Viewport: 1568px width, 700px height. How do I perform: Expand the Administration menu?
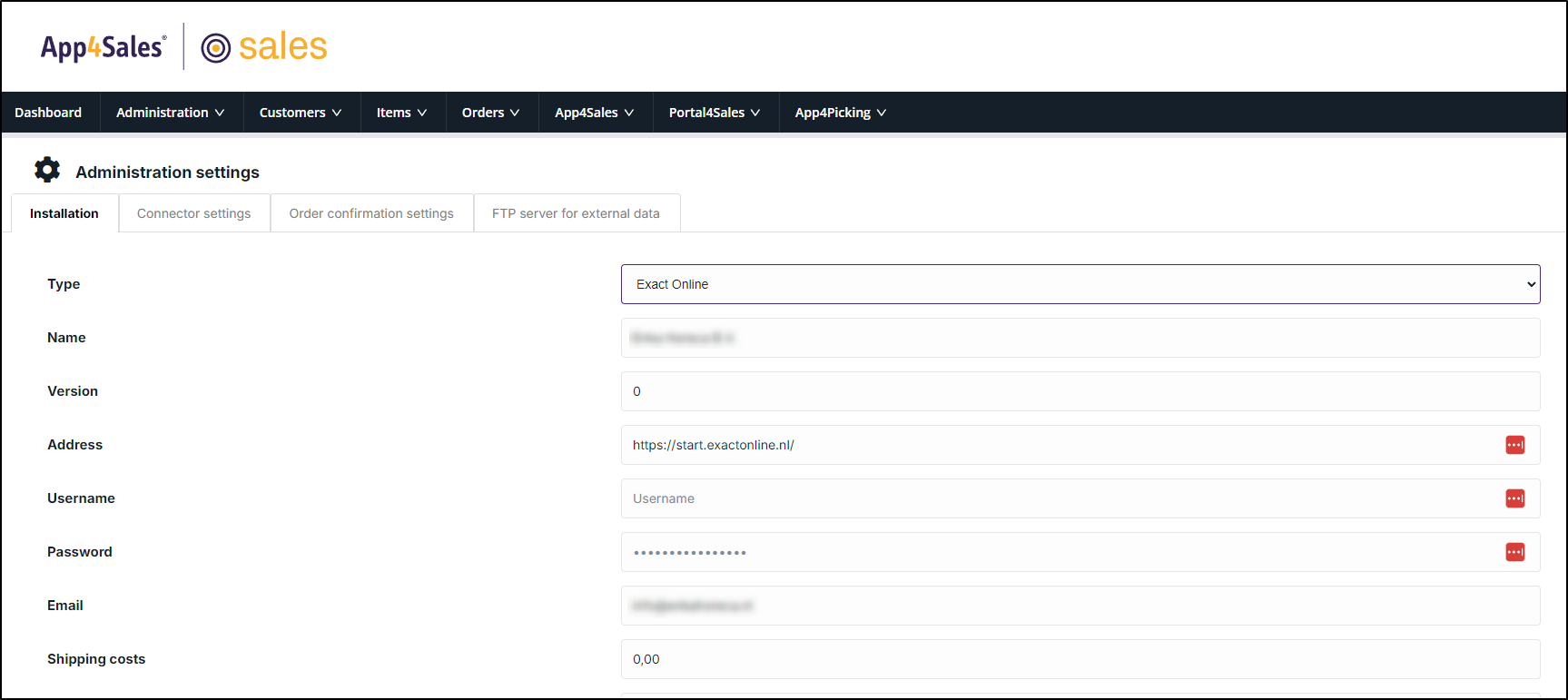pyautogui.click(x=171, y=113)
